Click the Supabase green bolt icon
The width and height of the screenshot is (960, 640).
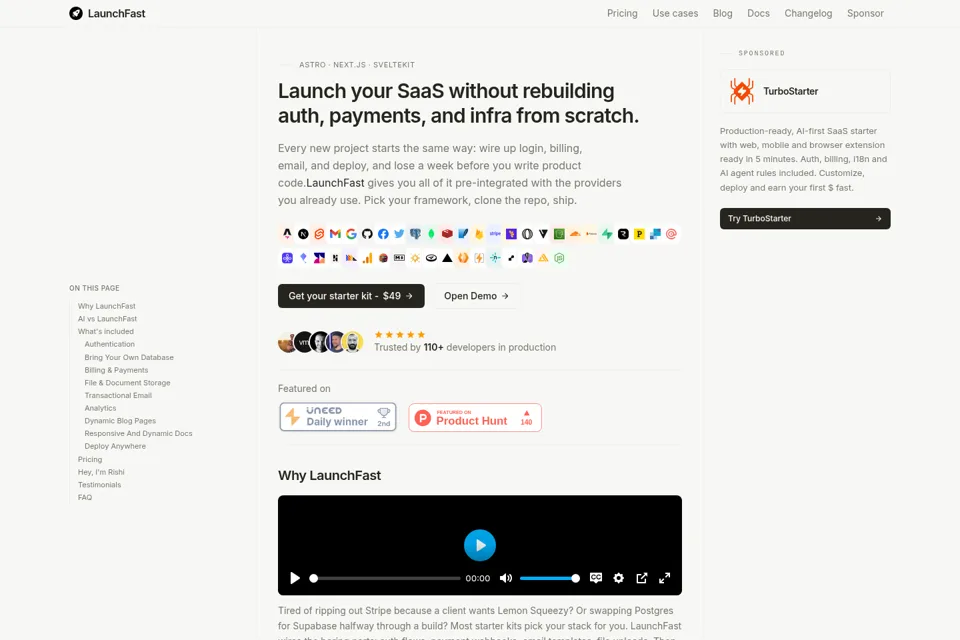[x=607, y=233]
